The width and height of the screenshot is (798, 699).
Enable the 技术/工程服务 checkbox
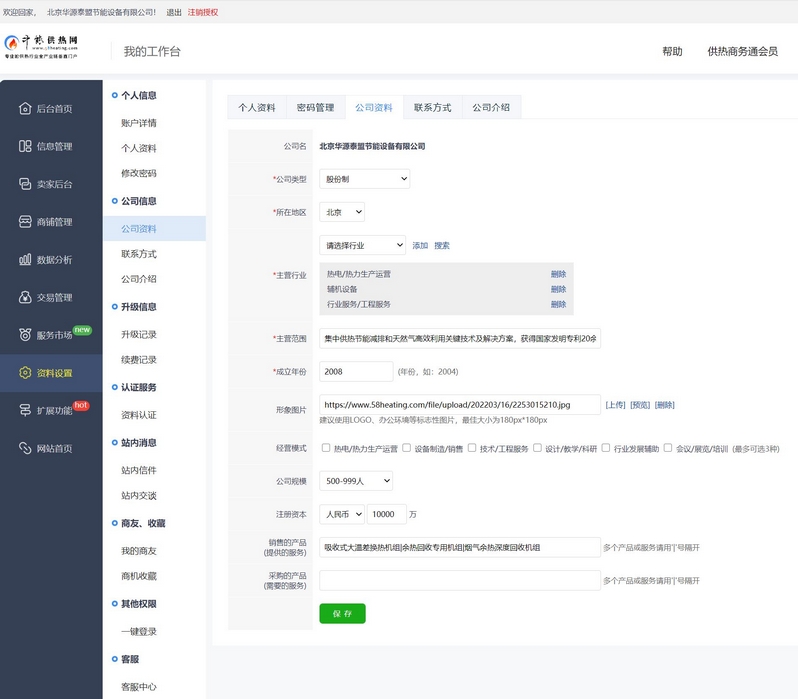[x=472, y=449]
